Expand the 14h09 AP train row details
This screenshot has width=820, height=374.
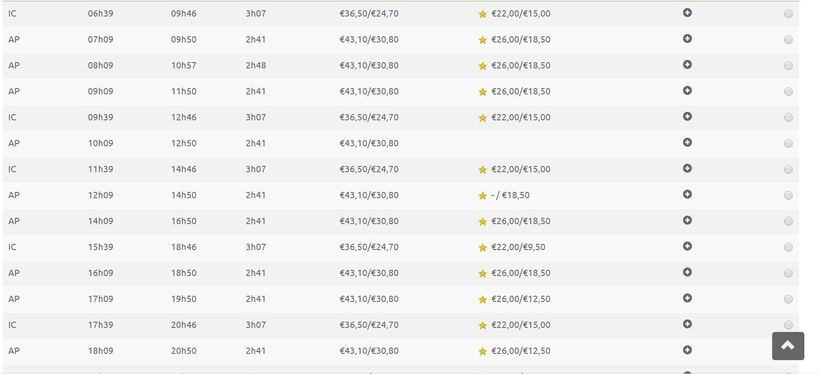click(687, 220)
